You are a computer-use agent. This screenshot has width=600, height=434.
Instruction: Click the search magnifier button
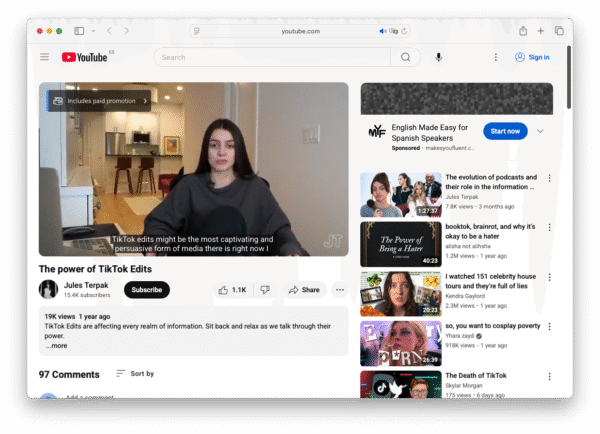(x=405, y=57)
